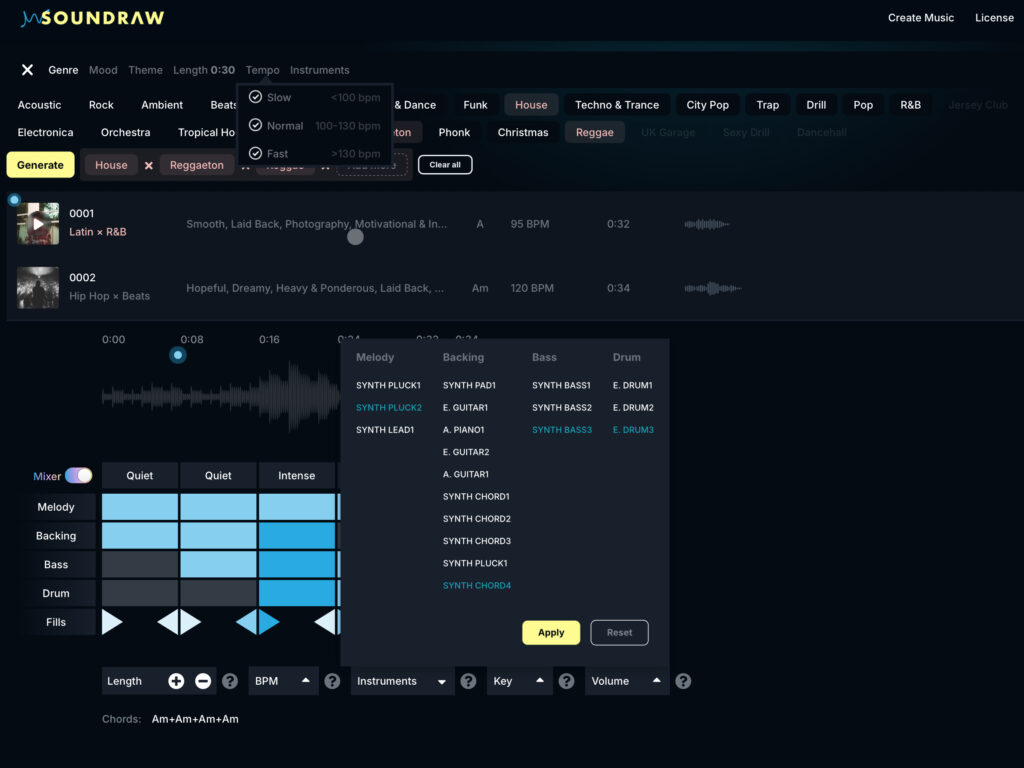The width and height of the screenshot is (1024, 768).
Task: Remove the House genre tag
Action: (149, 165)
